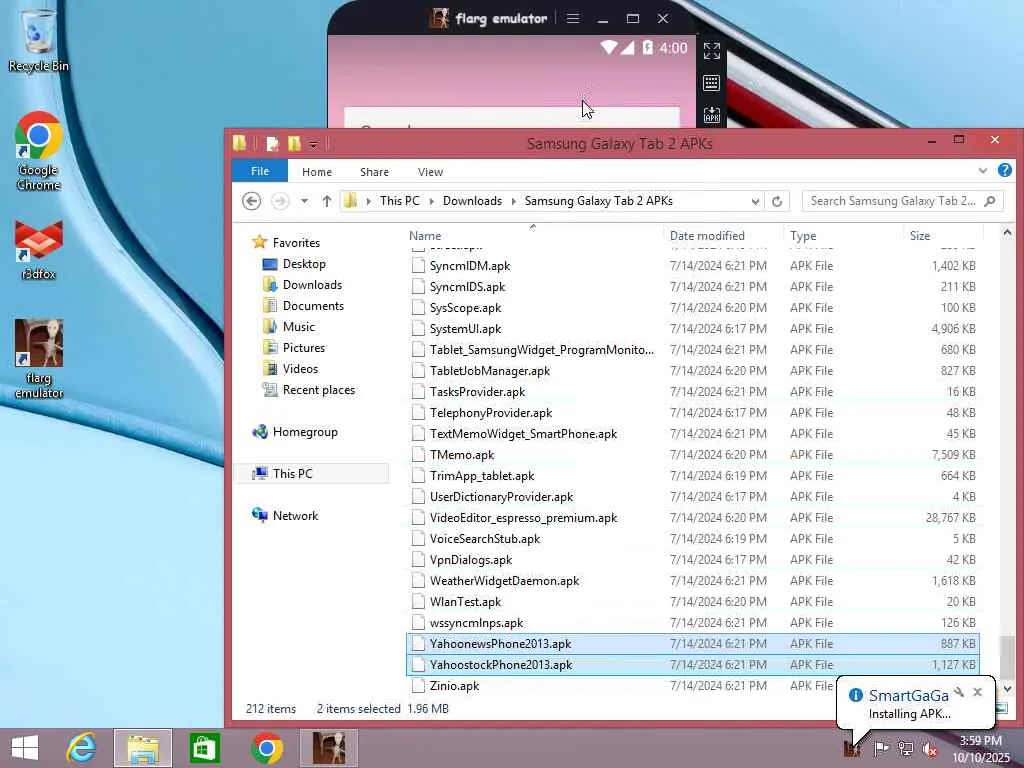Expand the ribbon chevron
Image resolution: width=1024 pixels, height=768 pixels.
click(x=983, y=171)
